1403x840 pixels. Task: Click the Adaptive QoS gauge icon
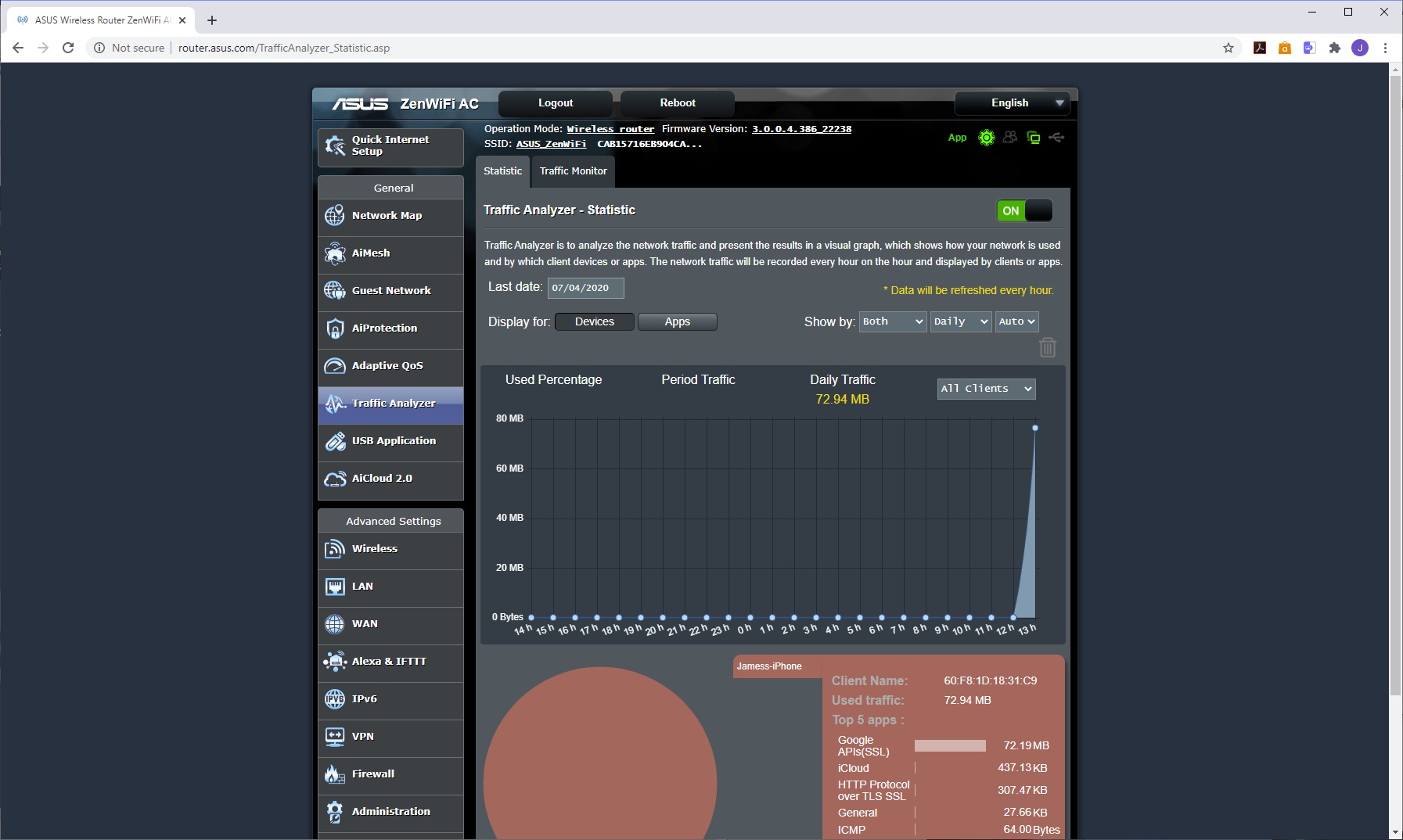(335, 365)
